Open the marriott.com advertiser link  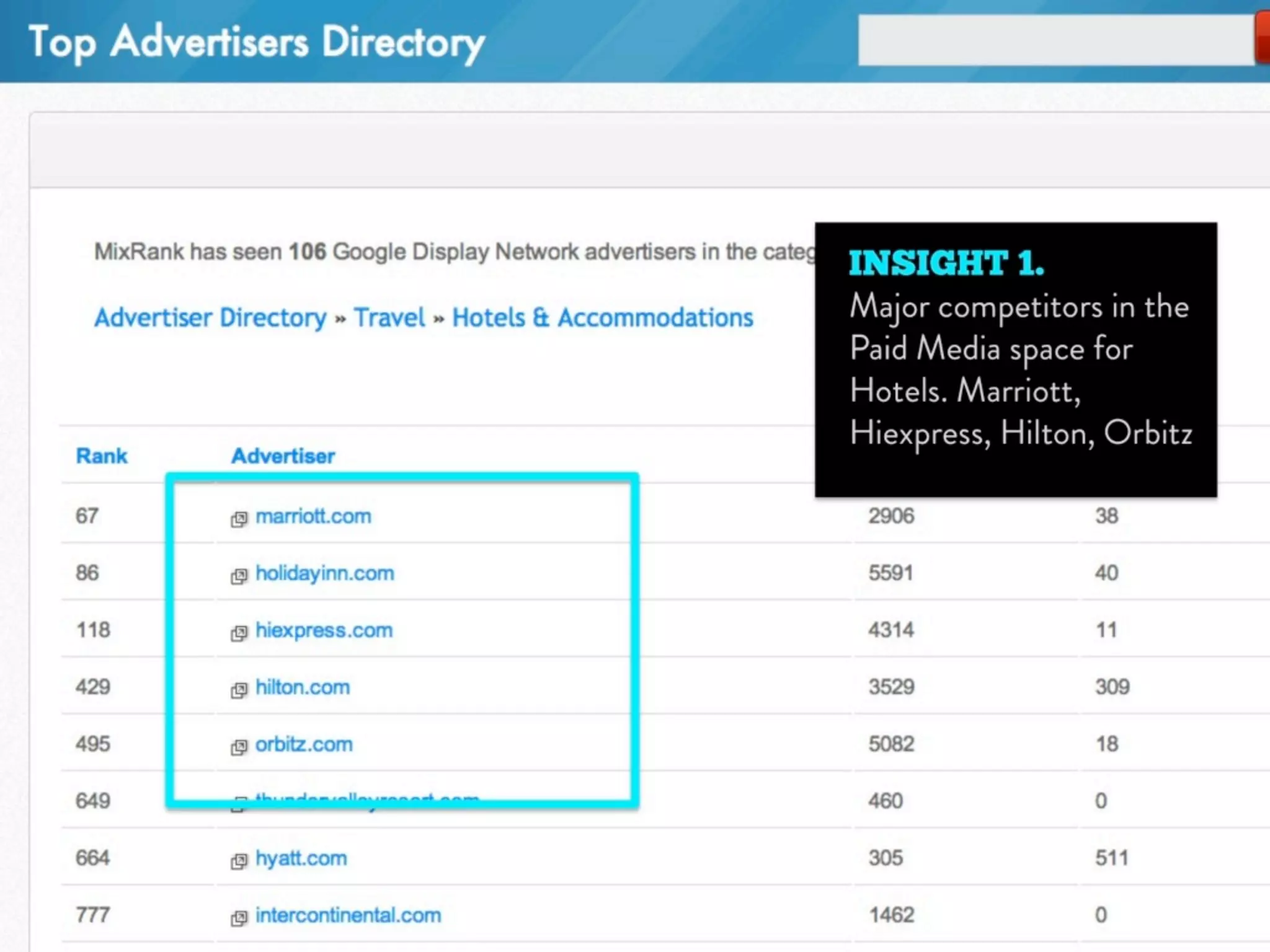pos(313,516)
